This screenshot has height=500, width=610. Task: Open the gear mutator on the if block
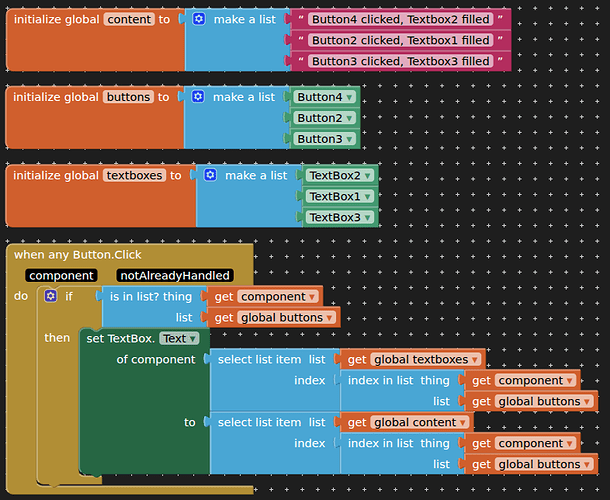tap(51, 296)
